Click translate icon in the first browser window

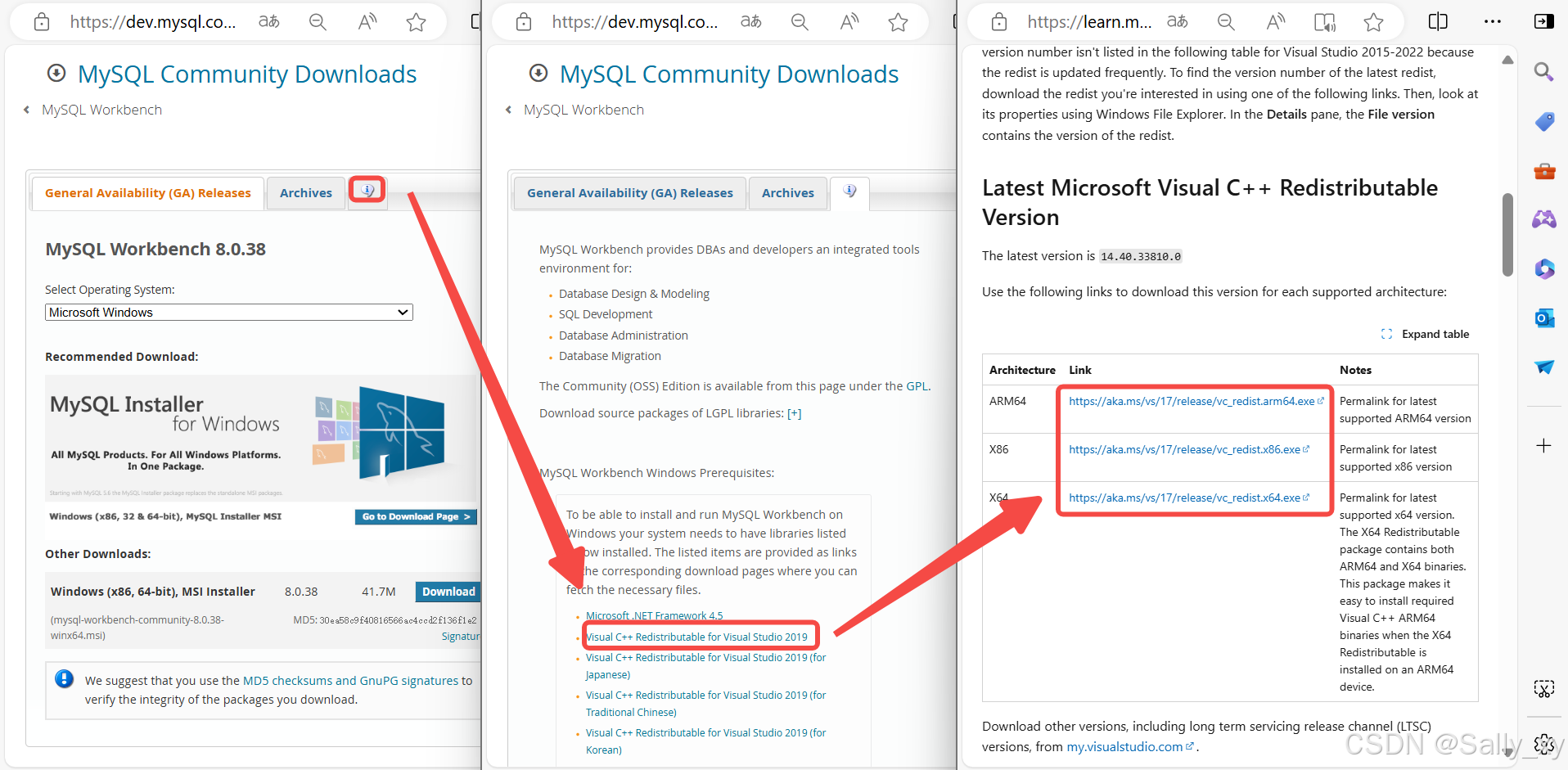269,22
